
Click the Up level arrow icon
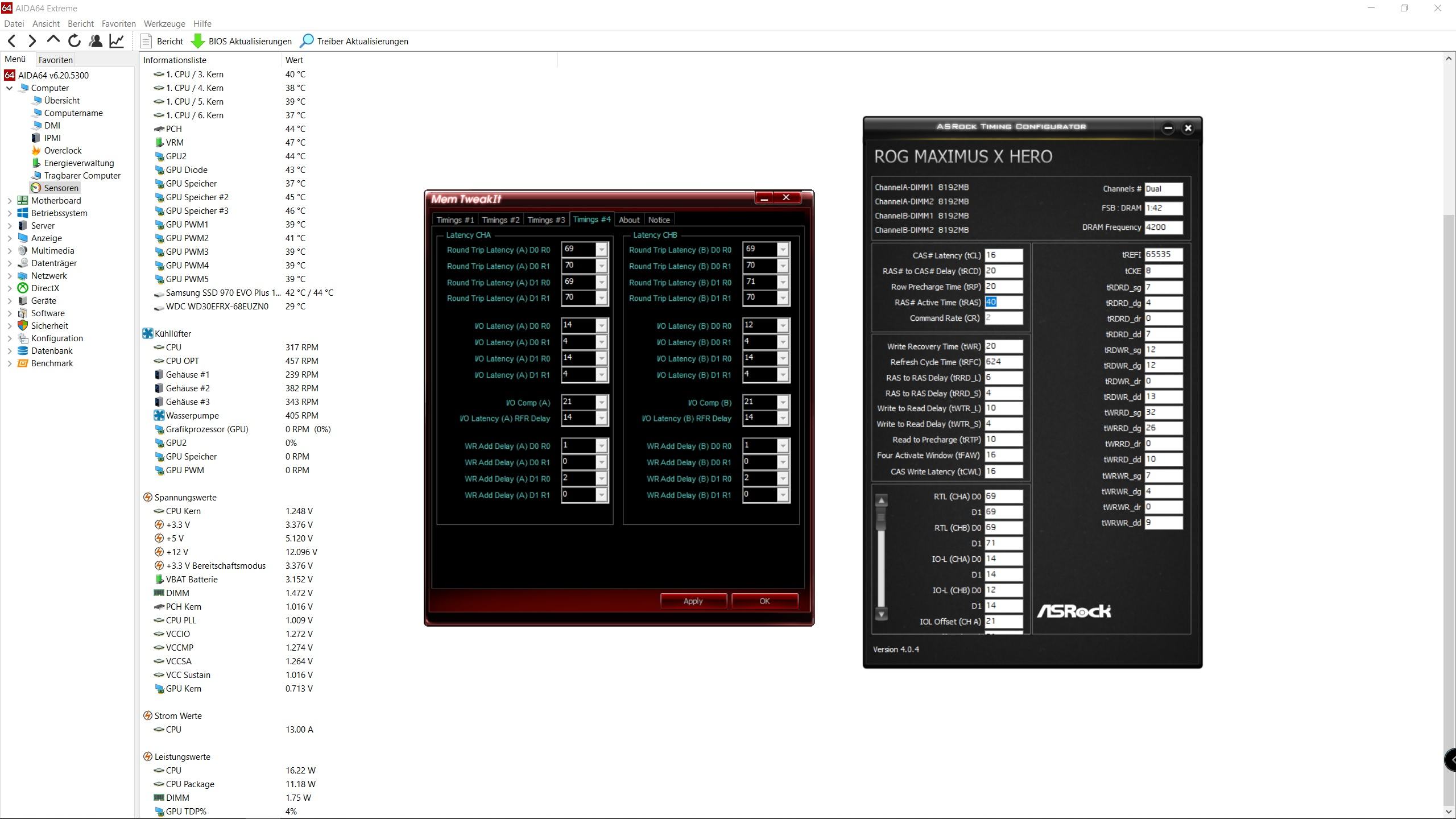coord(53,40)
